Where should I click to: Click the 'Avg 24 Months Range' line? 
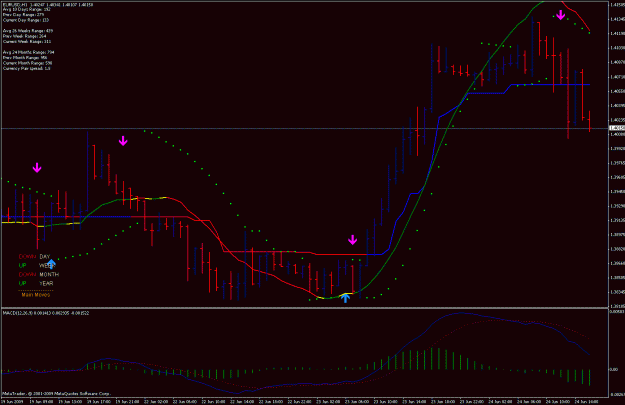pos(29,52)
